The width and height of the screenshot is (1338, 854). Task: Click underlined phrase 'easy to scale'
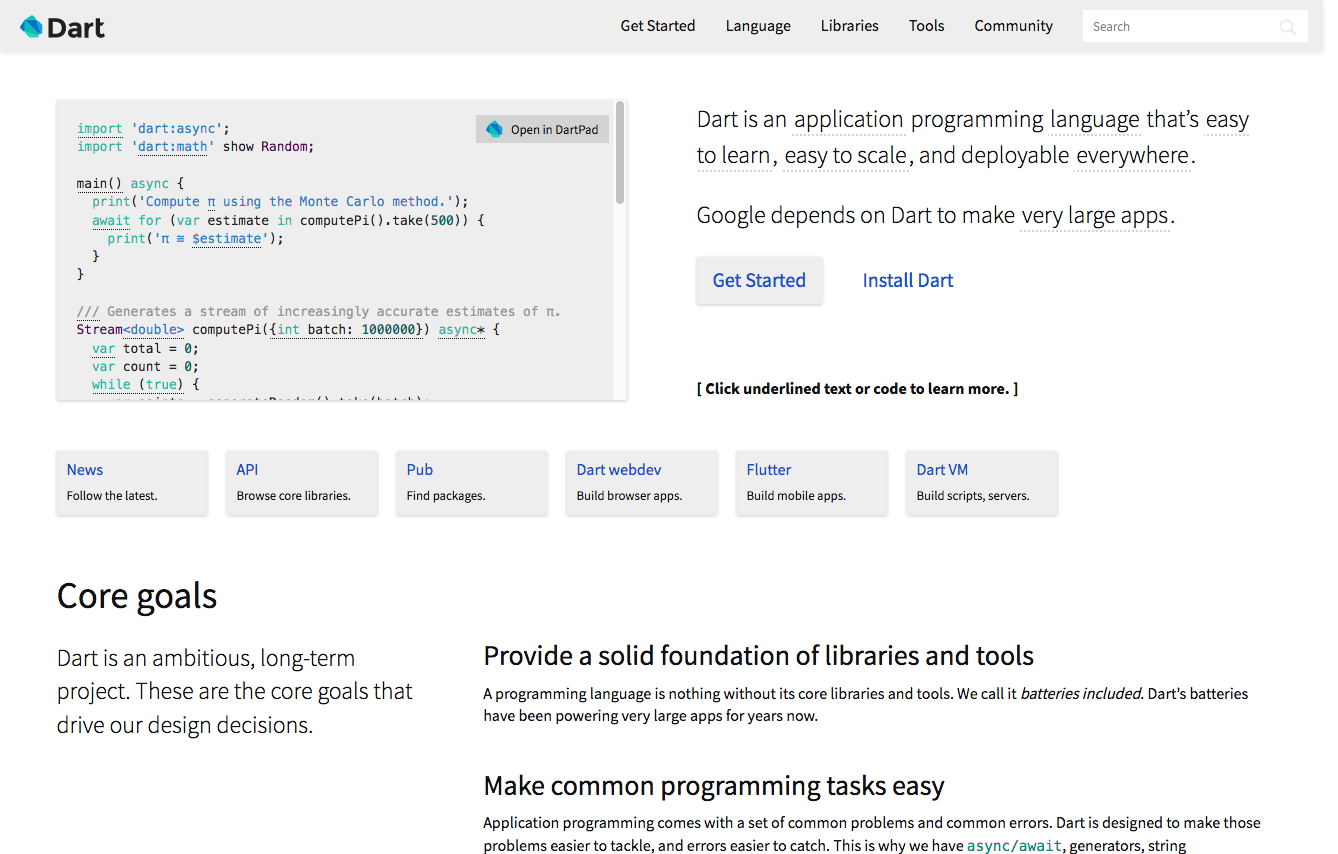(846, 156)
